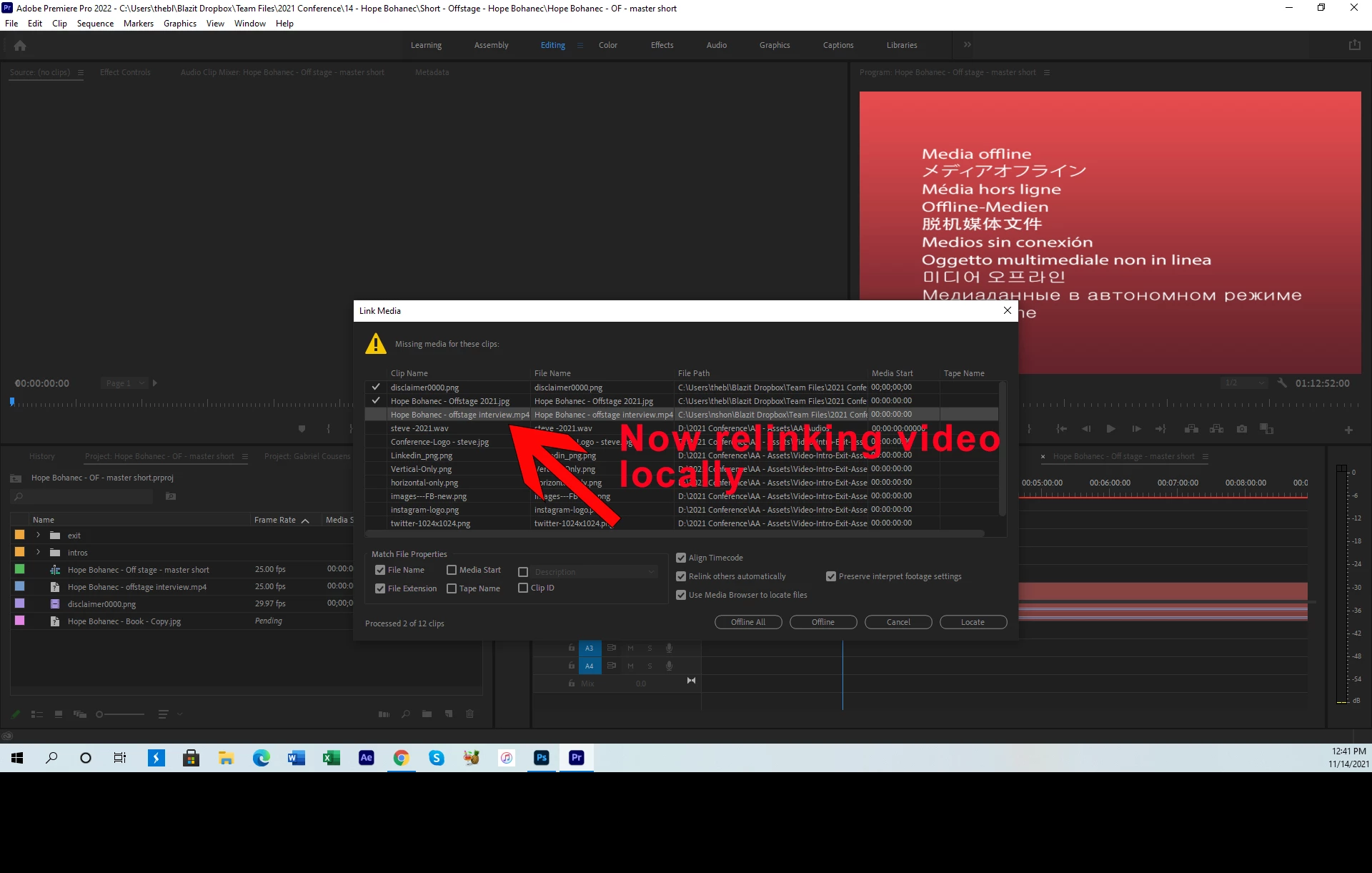Click the Offline All button

tap(747, 622)
